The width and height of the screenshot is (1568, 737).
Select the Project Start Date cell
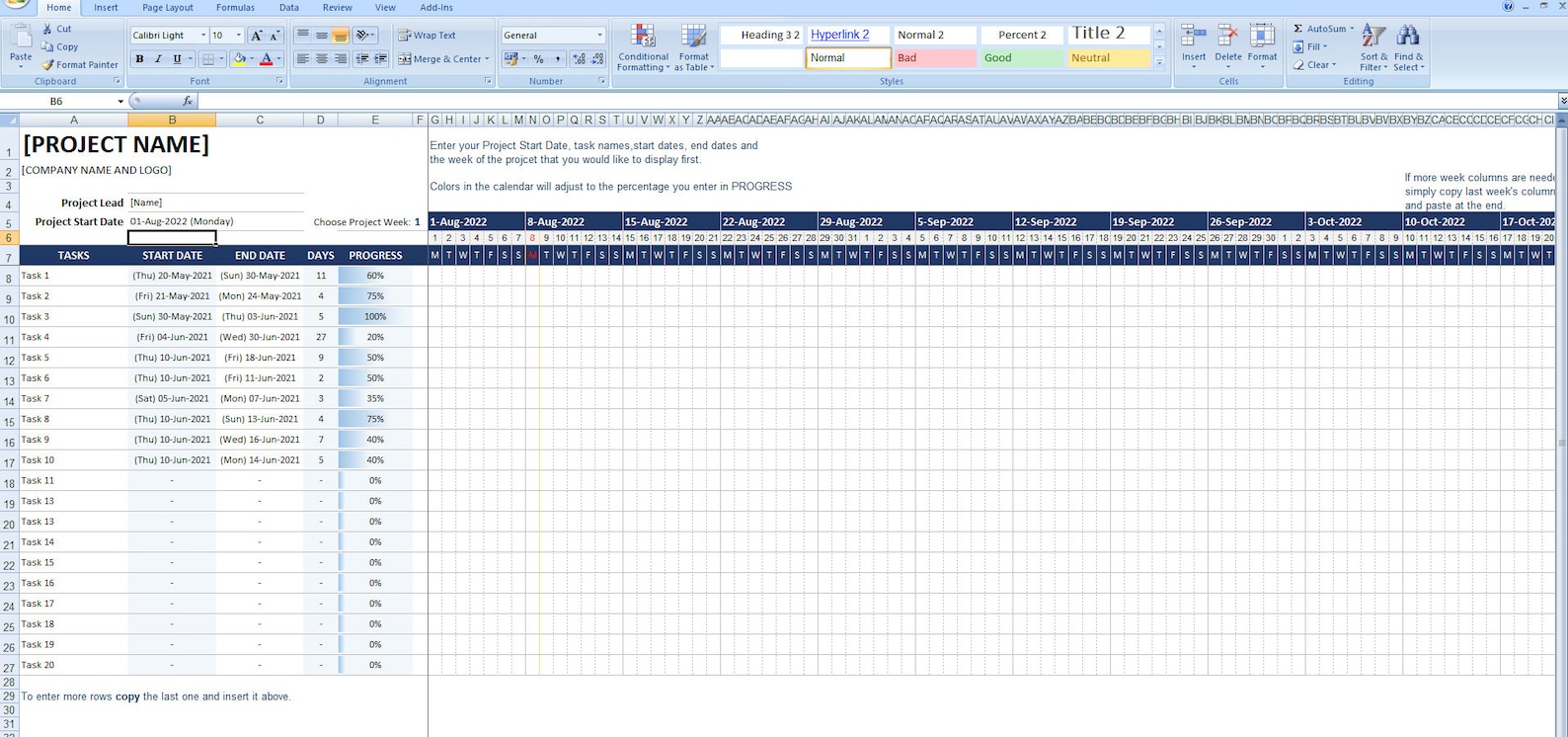pos(215,221)
